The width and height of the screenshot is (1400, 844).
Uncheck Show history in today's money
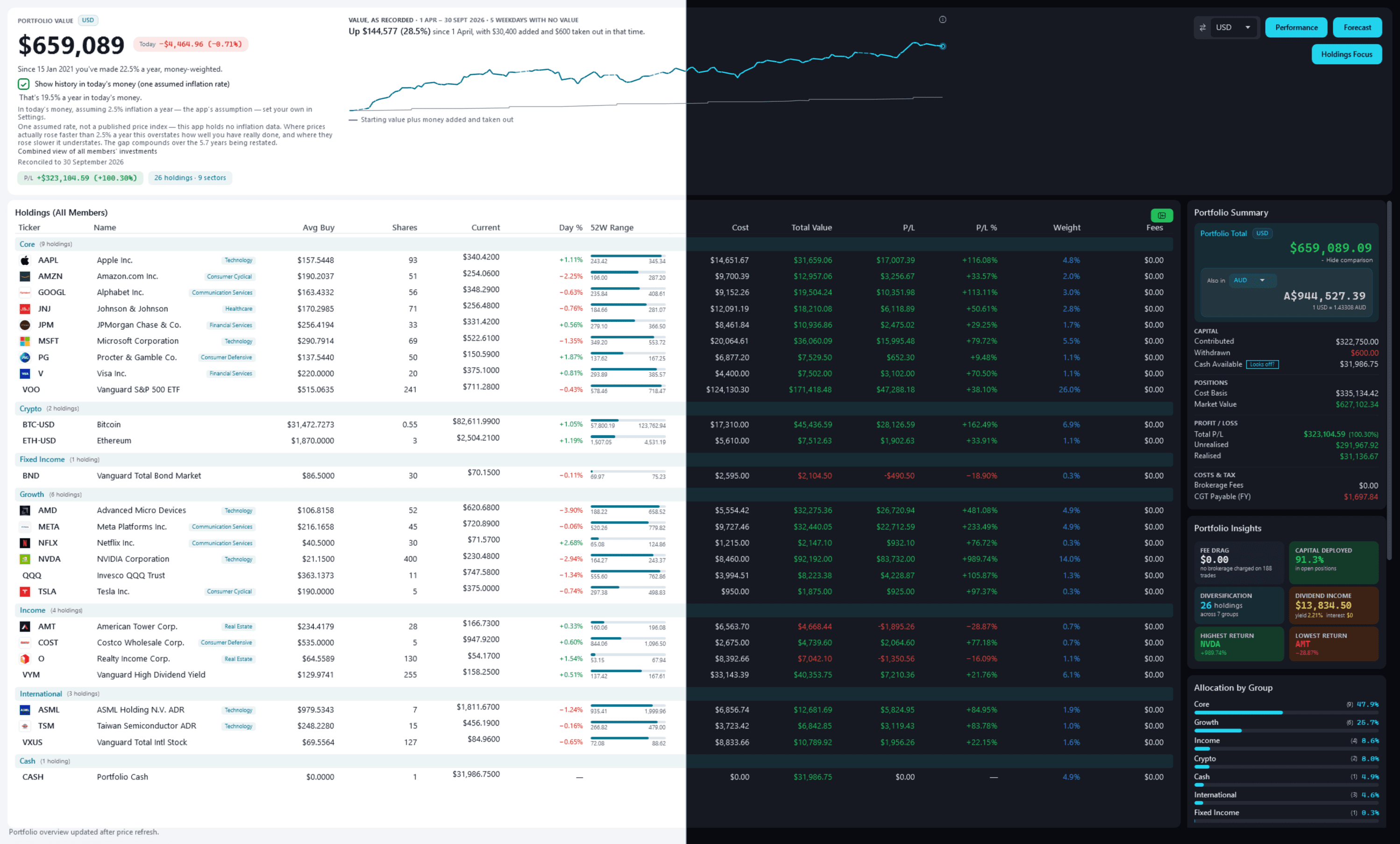[x=23, y=84]
